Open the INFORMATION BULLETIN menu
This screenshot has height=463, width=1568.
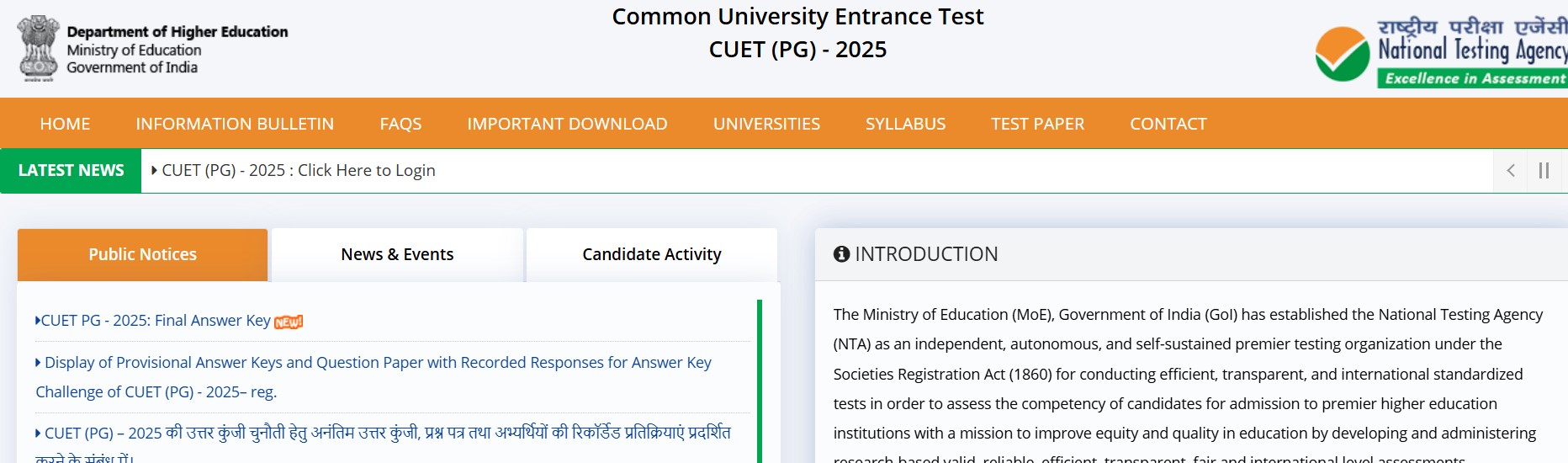point(235,124)
